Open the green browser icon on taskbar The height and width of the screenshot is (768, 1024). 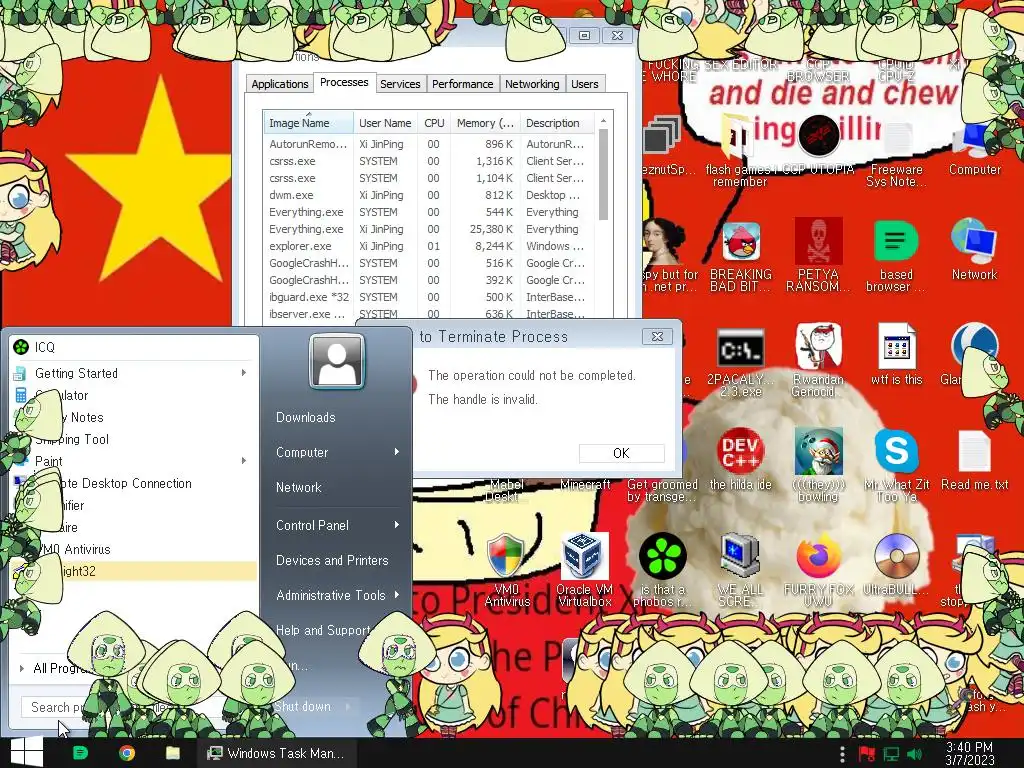[x=80, y=753]
